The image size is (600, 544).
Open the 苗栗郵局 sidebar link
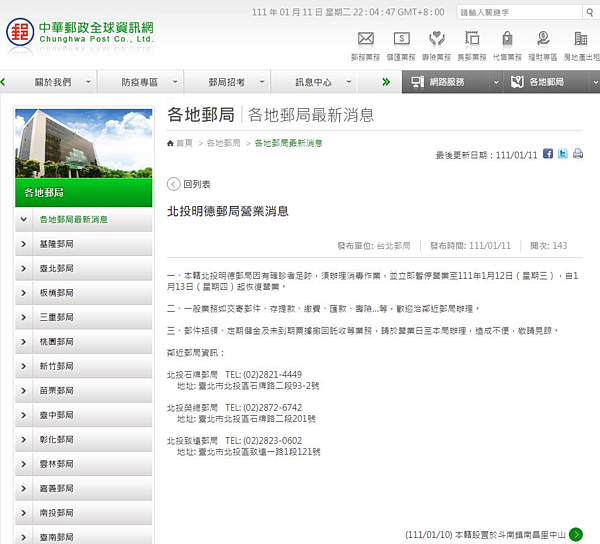[57, 391]
